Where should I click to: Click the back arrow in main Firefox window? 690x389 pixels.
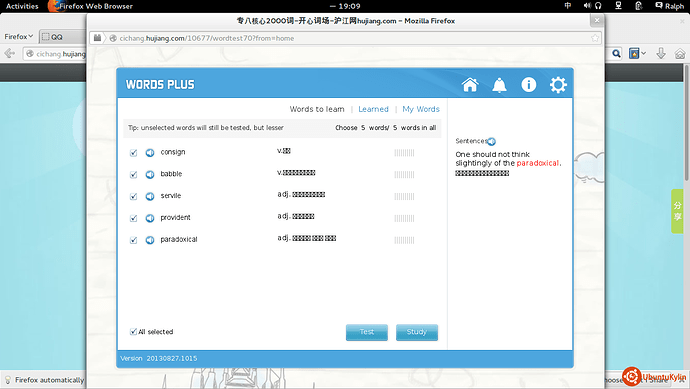(x=9, y=54)
